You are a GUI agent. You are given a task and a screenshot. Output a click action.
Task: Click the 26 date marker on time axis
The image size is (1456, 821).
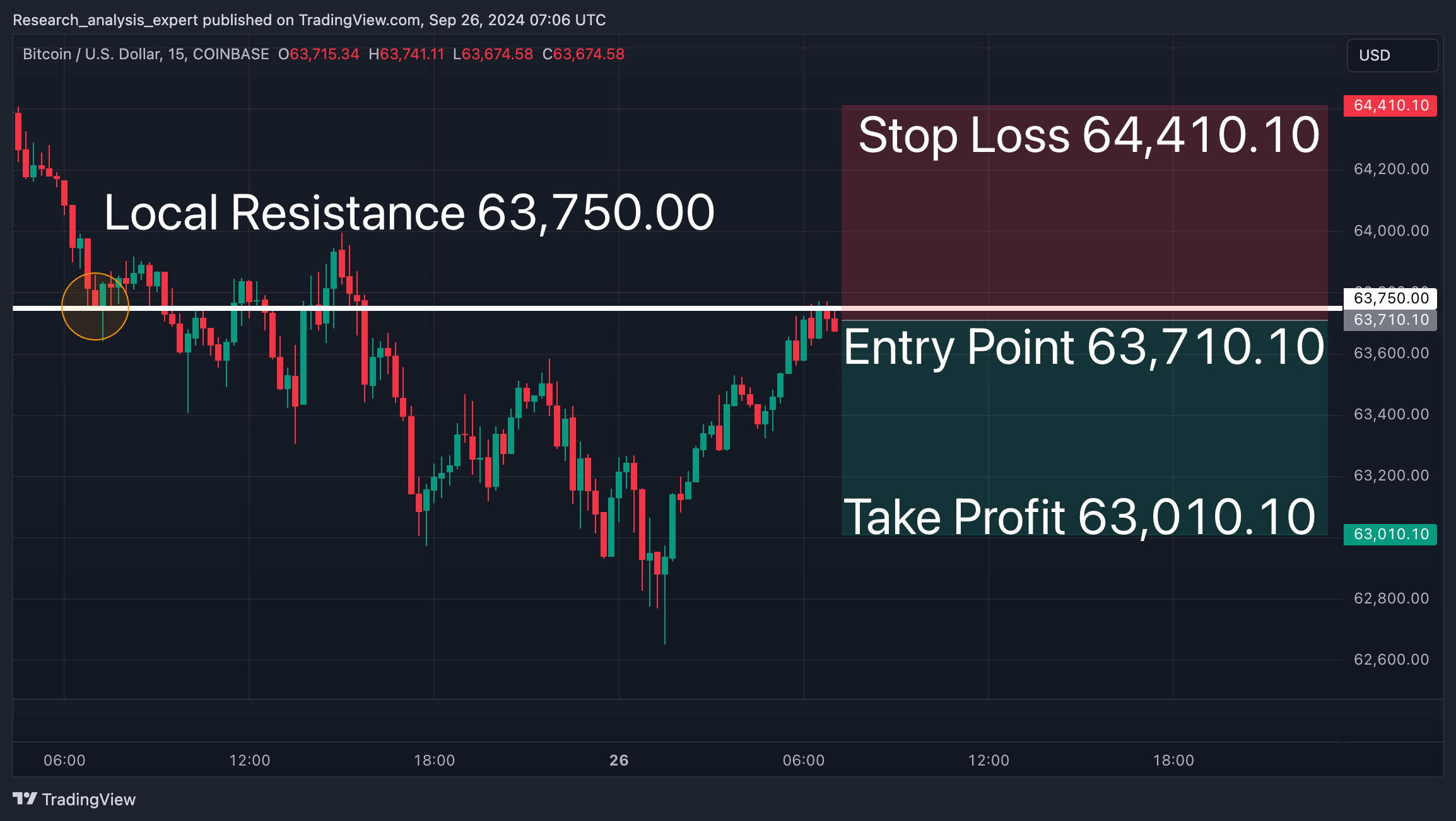click(x=619, y=760)
